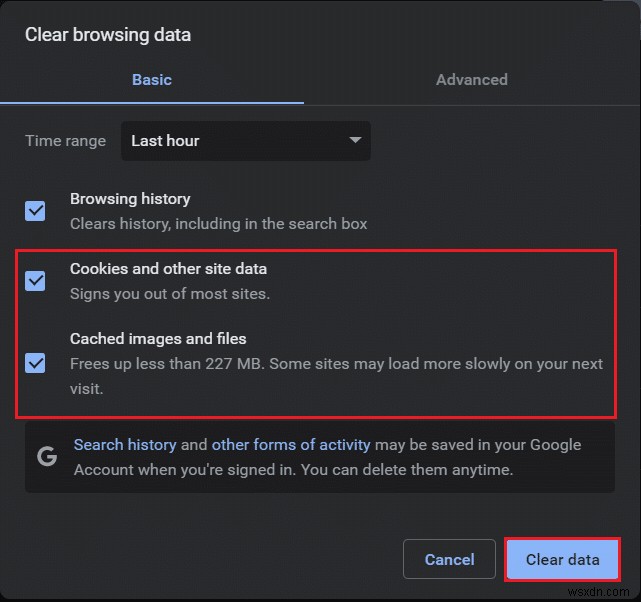Image resolution: width=641 pixels, height=602 pixels.
Task: Click the Browsing history label text
Action: [130, 199]
